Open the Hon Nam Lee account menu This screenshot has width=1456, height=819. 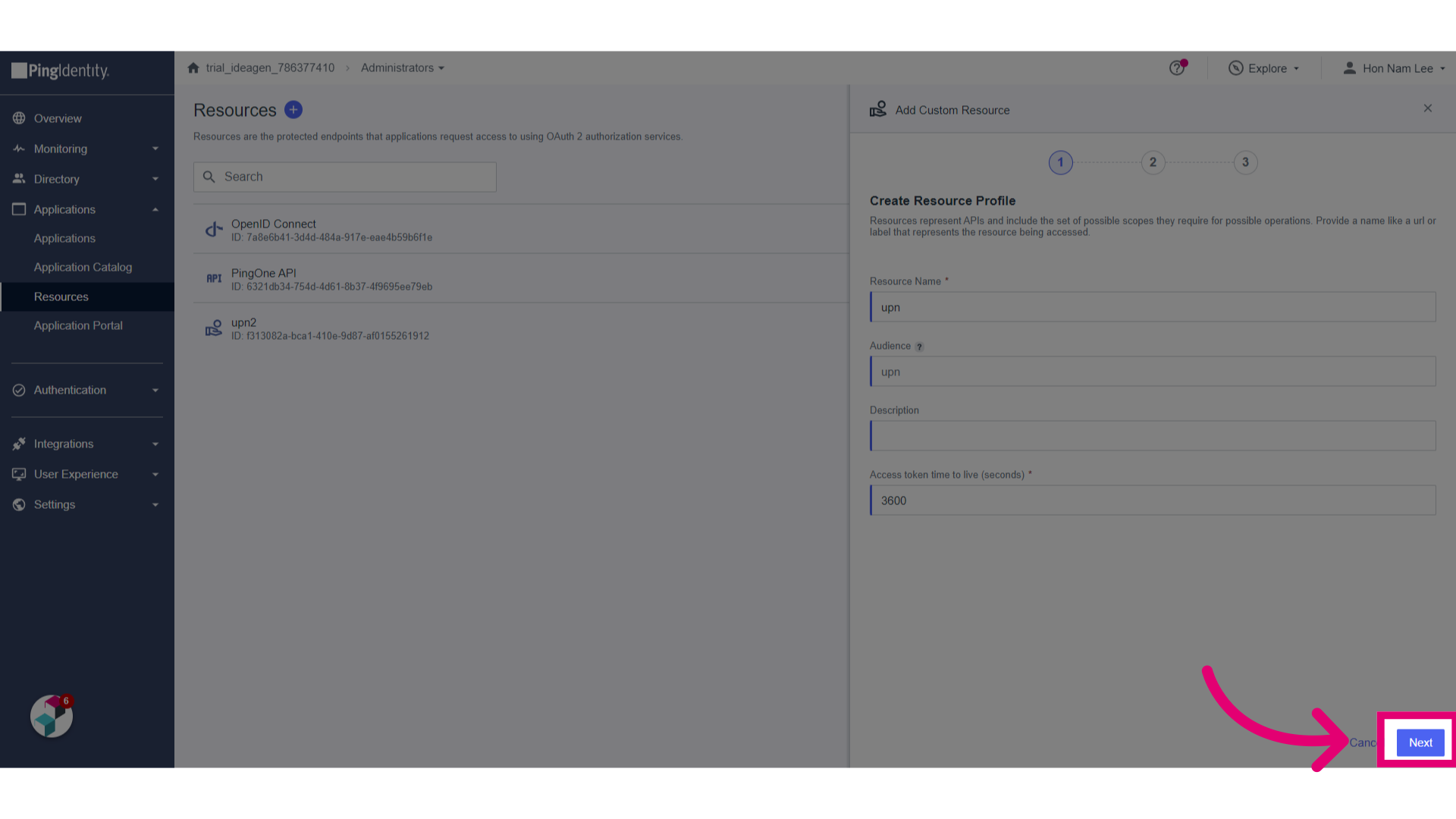click(x=1394, y=68)
